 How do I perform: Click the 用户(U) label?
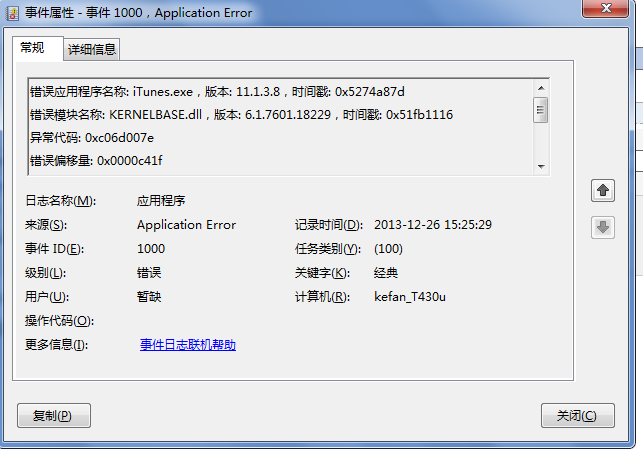[47, 297]
